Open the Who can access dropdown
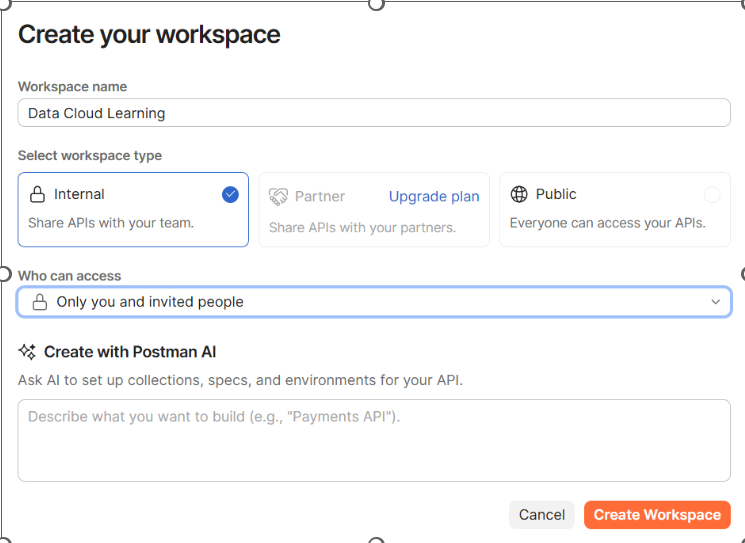Image resolution: width=745 pixels, height=543 pixels. click(374, 302)
